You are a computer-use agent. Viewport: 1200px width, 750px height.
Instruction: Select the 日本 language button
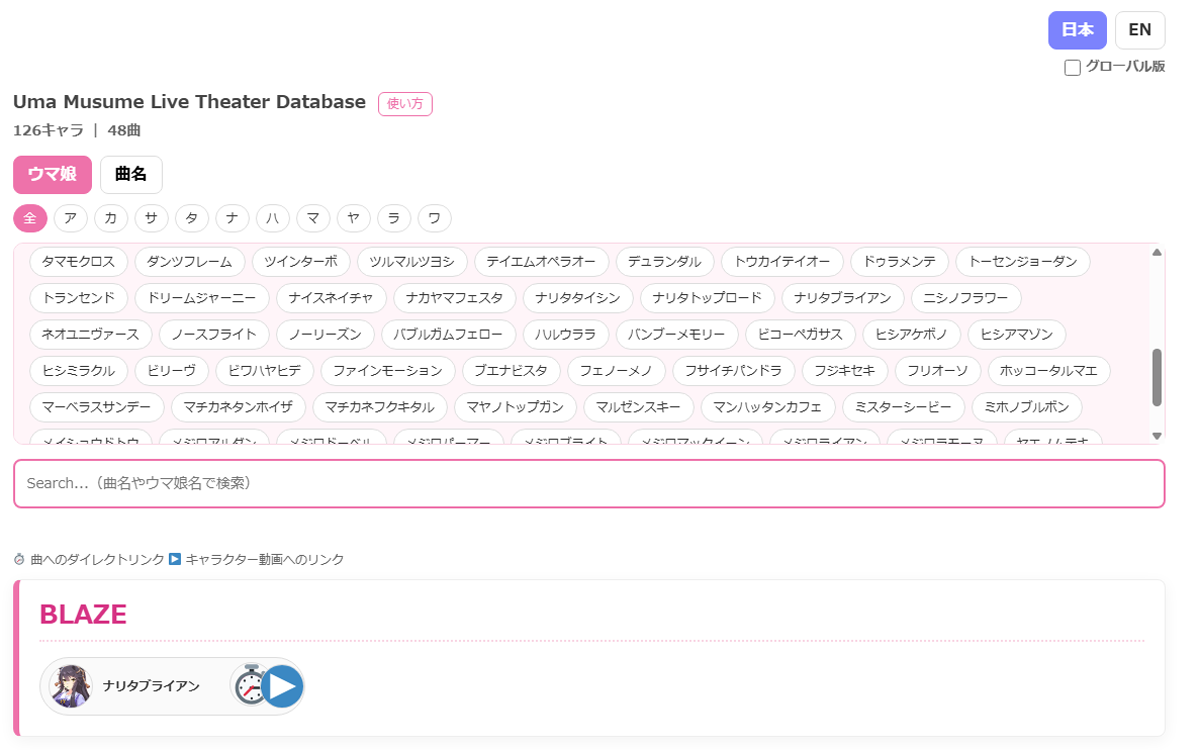1077,30
